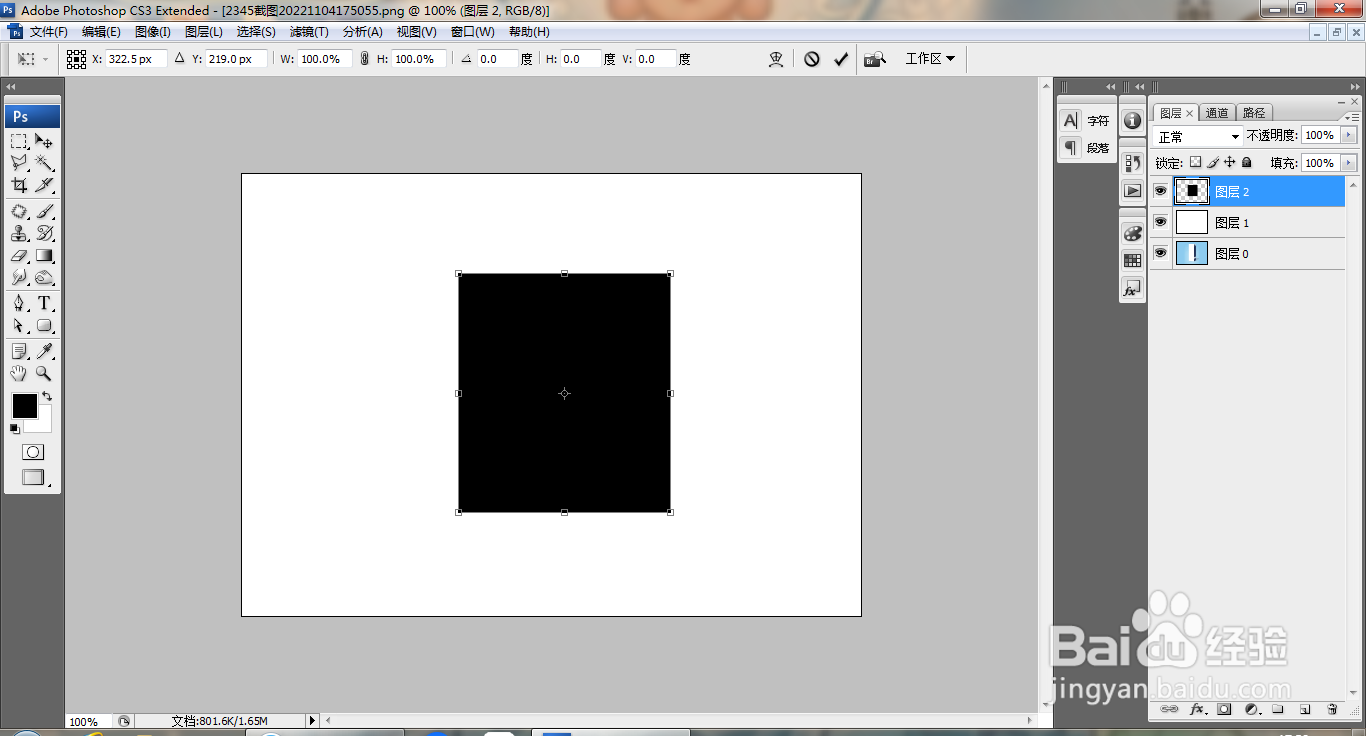Open the Swatches panel icon
Image resolution: width=1366 pixels, height=736 pixels.
(x=1132, y=260)
